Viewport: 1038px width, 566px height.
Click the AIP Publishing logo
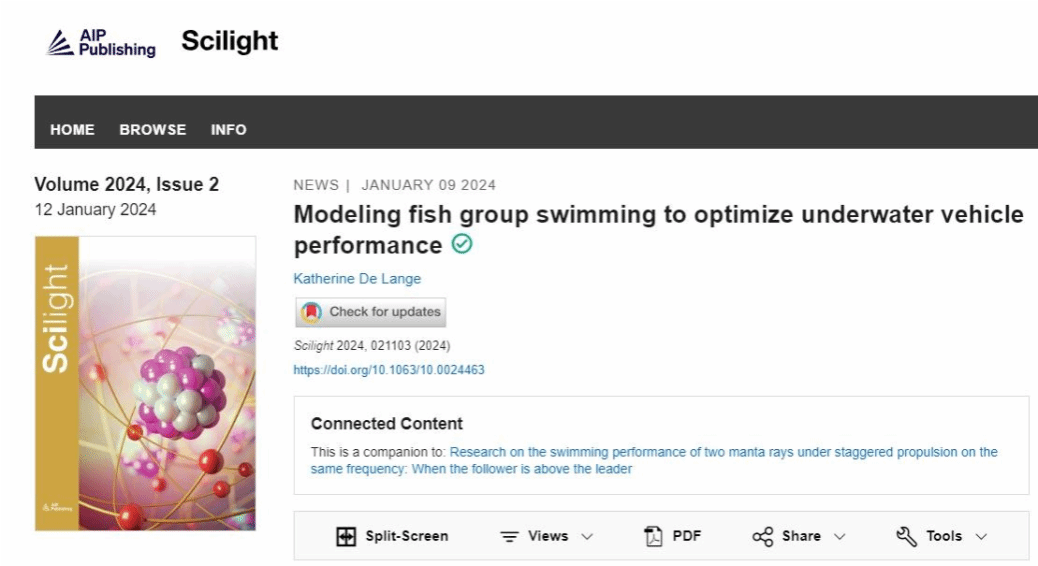102,42
